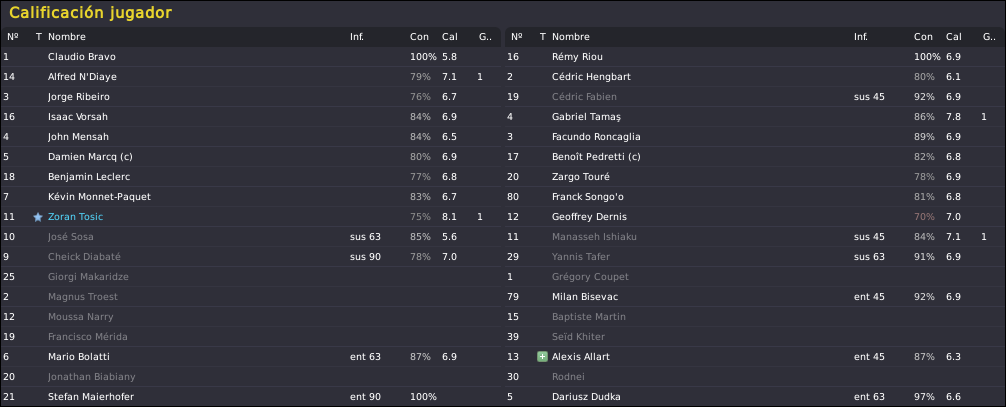Open Zoran Tosic player profile
1006x407 pixels.
point(75,217)
